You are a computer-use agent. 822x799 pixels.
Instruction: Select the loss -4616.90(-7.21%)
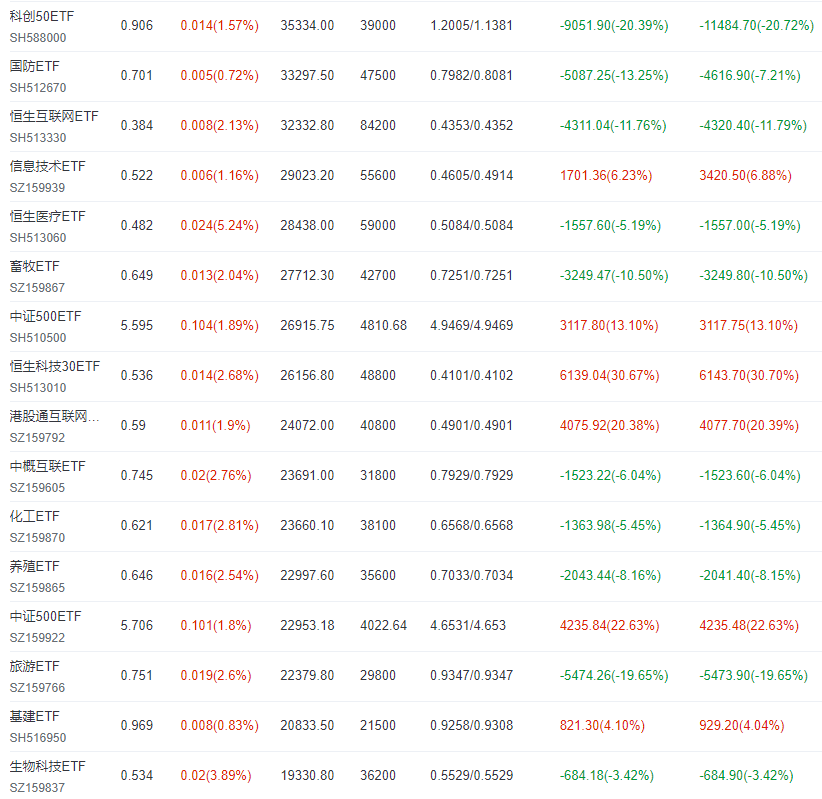750,75
